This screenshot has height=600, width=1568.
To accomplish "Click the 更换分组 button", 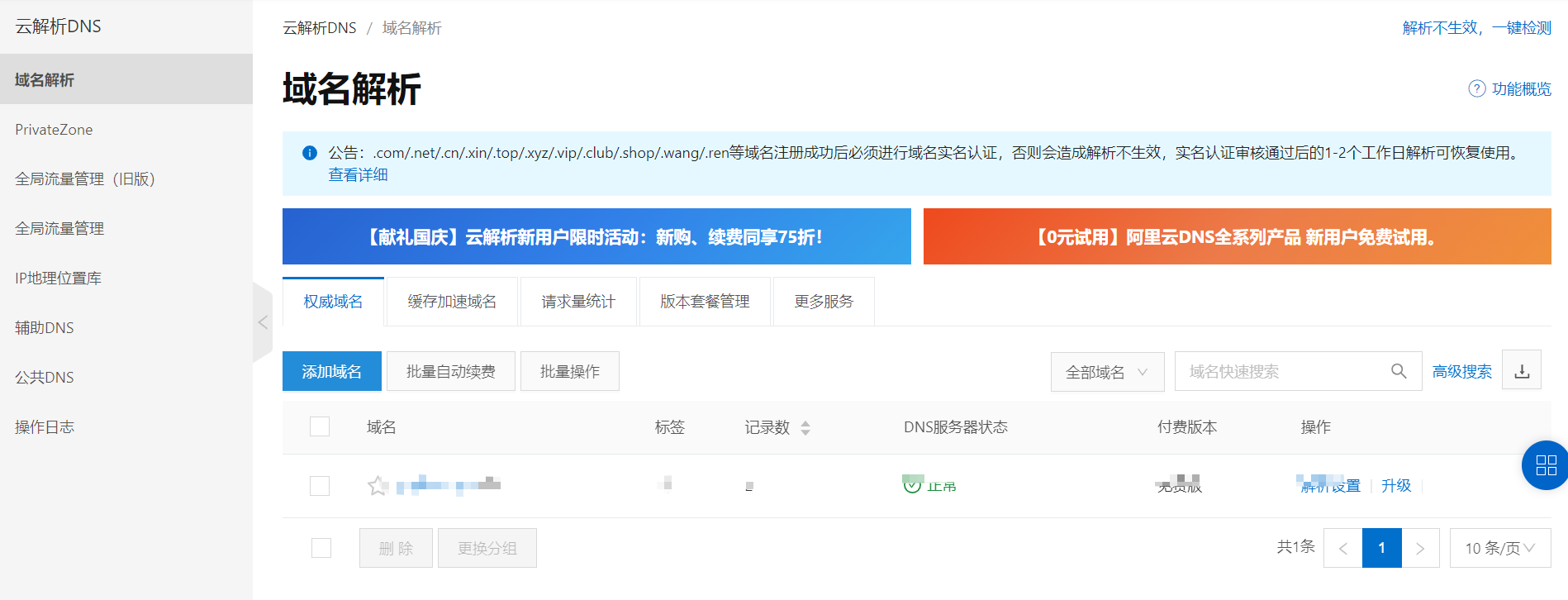I will (x=487, y=548).
